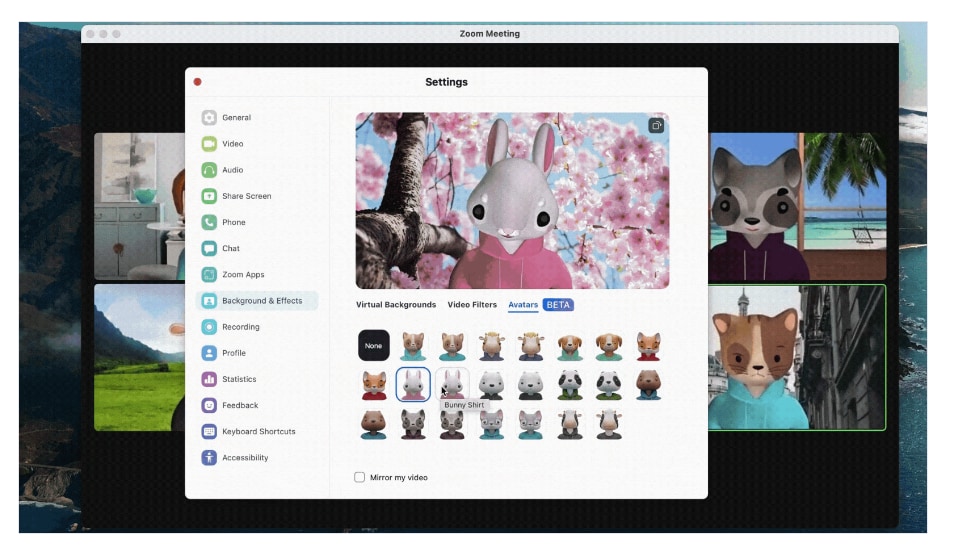Select the blue-outlined bunny hoodie avatar

(413, 384)
